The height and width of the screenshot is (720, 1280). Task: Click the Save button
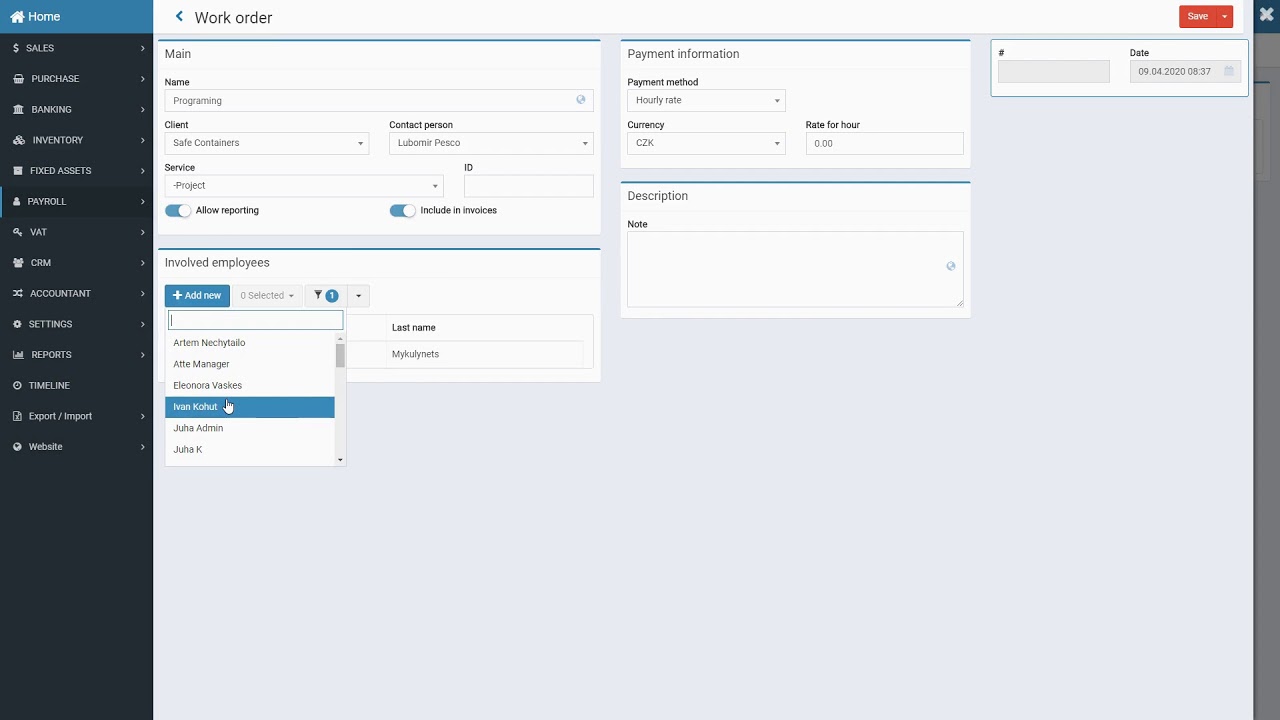click(x=1198, y=17)
